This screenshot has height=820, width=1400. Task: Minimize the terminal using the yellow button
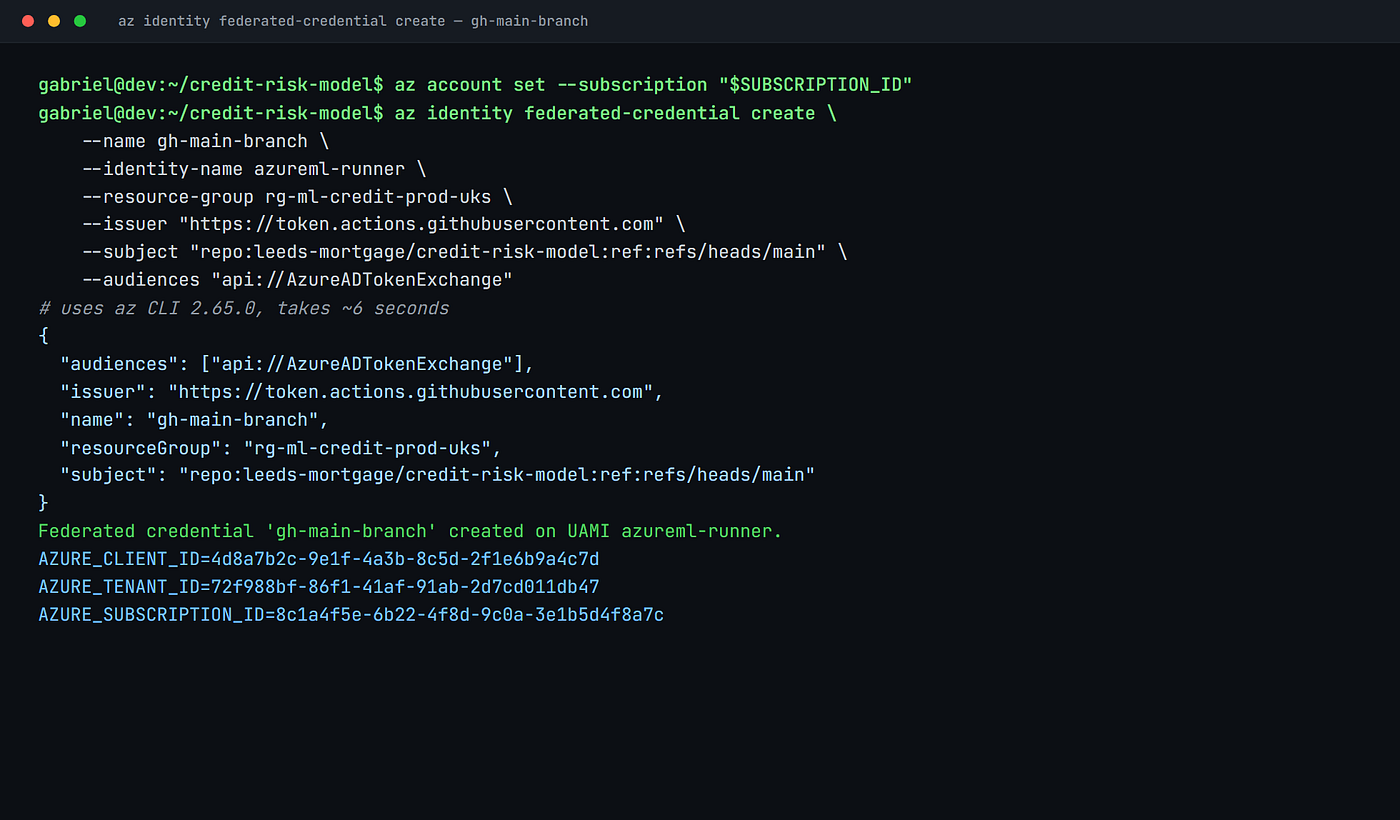pyautogui.click(x=54, y=21)
